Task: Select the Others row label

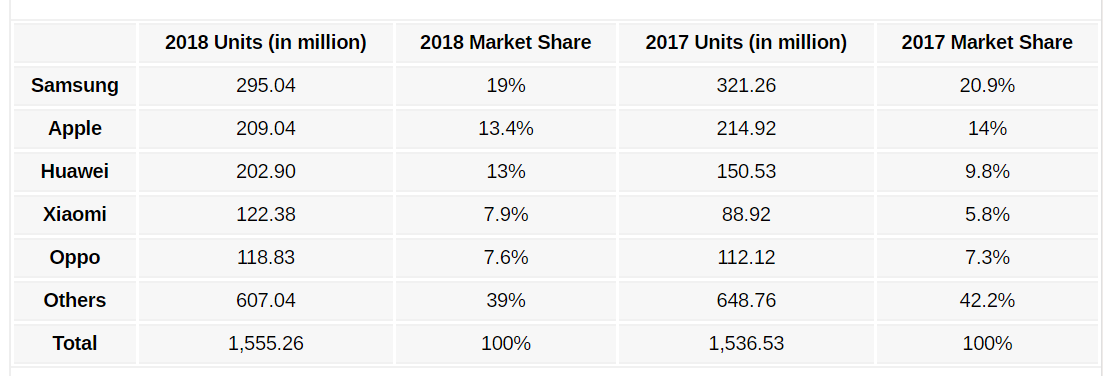Action: click(x=75, y=301)
